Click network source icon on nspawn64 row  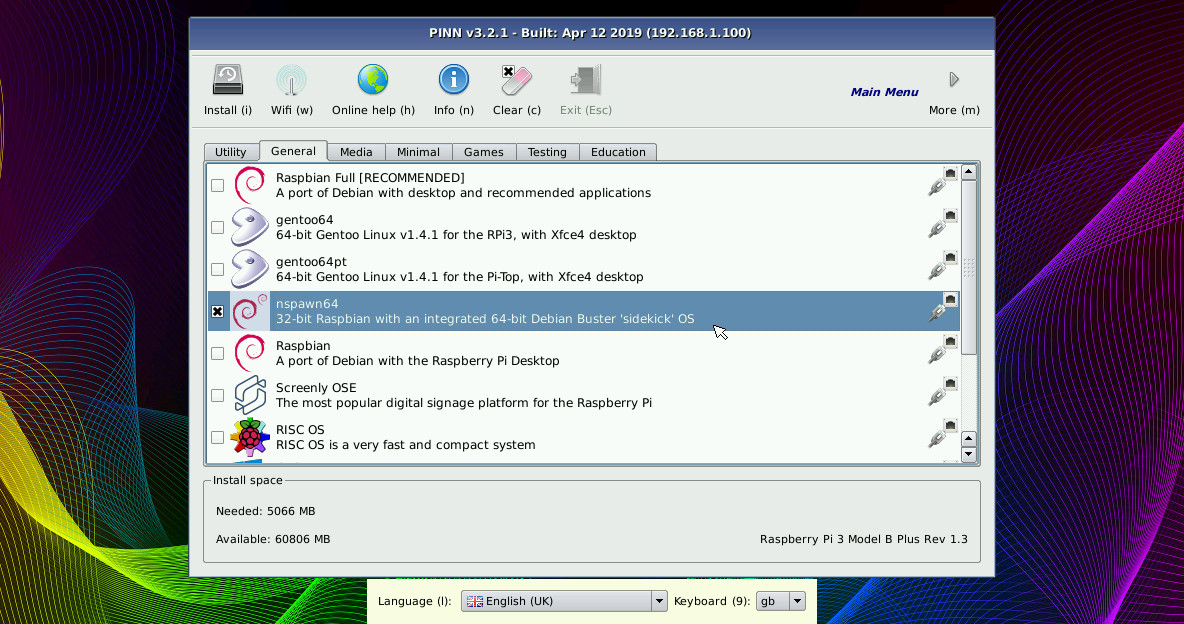click(942, 308)
